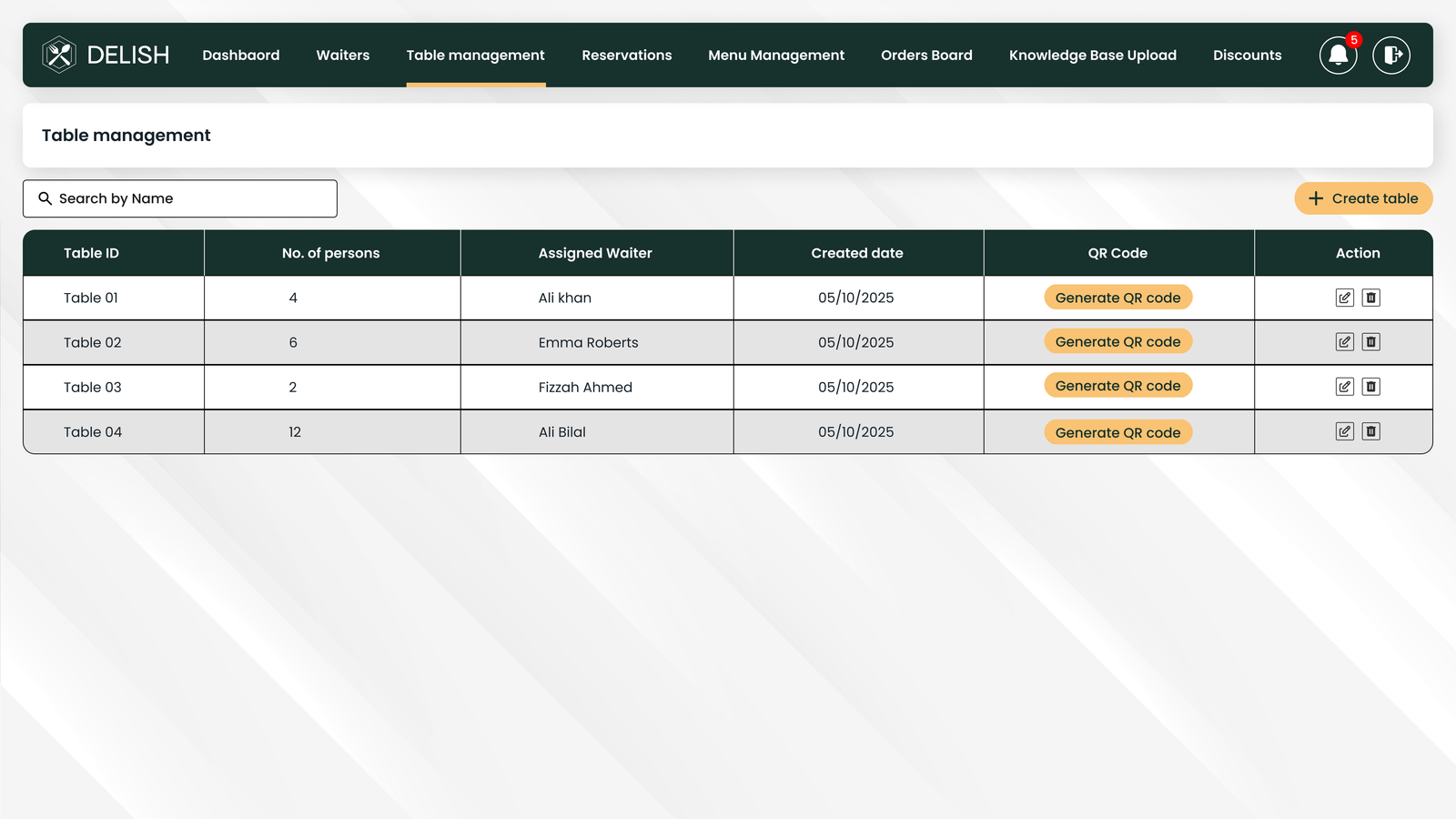The image size is (1456, 819).
Task: Click waiter name Ali khan
Action: coord(565,298)
